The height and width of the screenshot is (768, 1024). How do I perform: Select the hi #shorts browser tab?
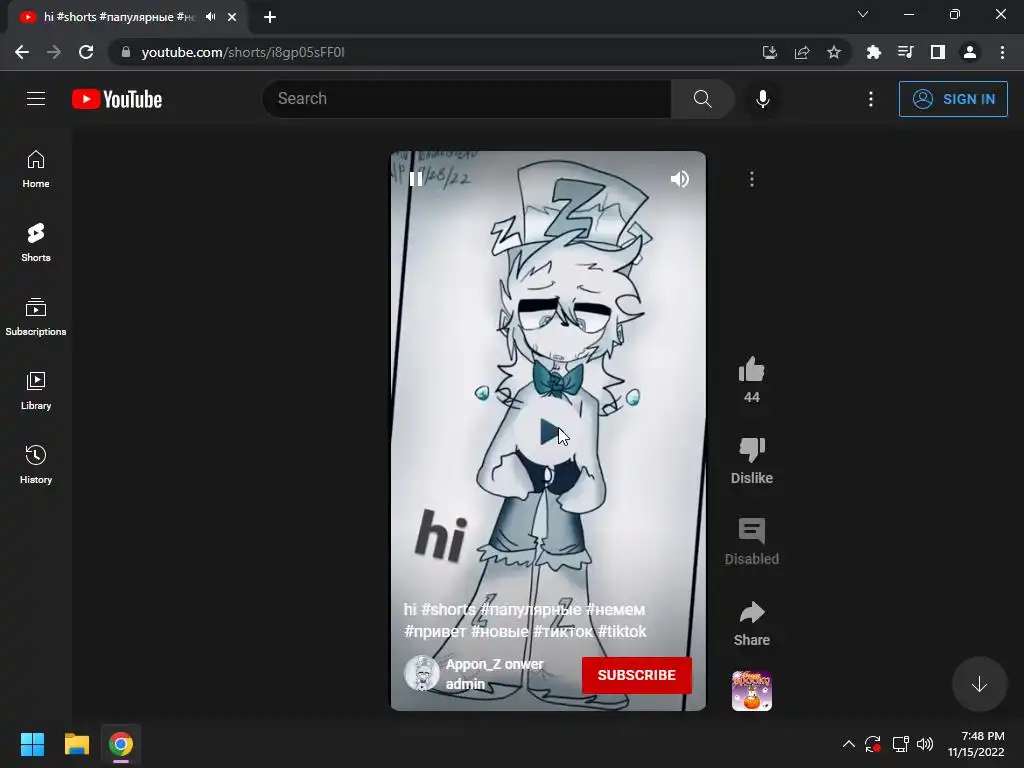click(x=118, y=17)
